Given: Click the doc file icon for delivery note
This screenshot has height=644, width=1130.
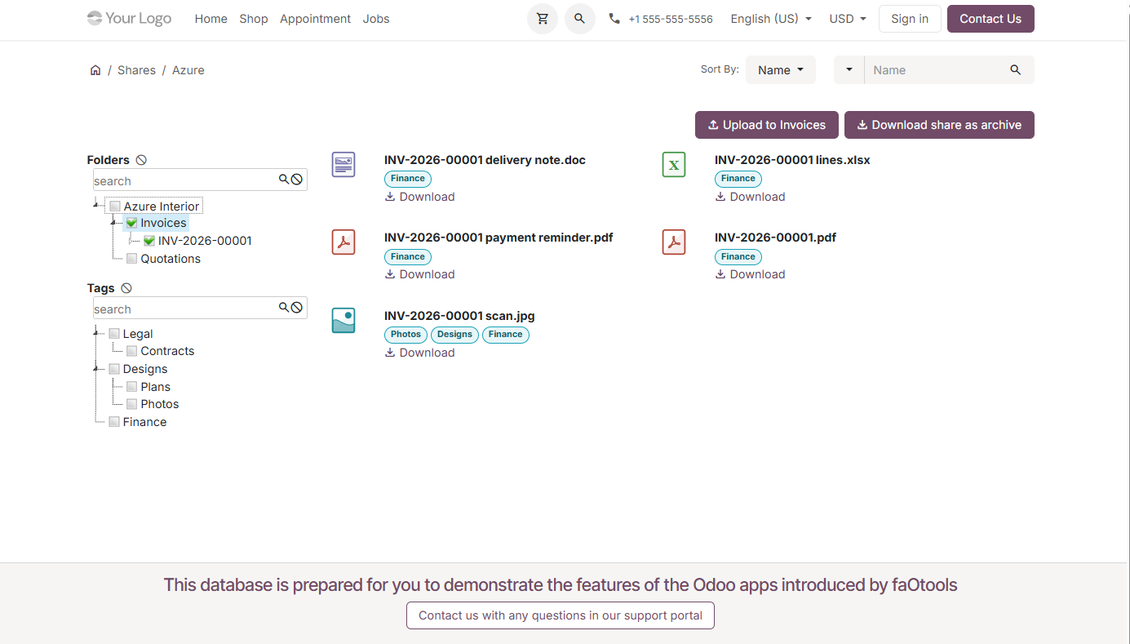Looking at the screenshot, I should click(343, 164).
